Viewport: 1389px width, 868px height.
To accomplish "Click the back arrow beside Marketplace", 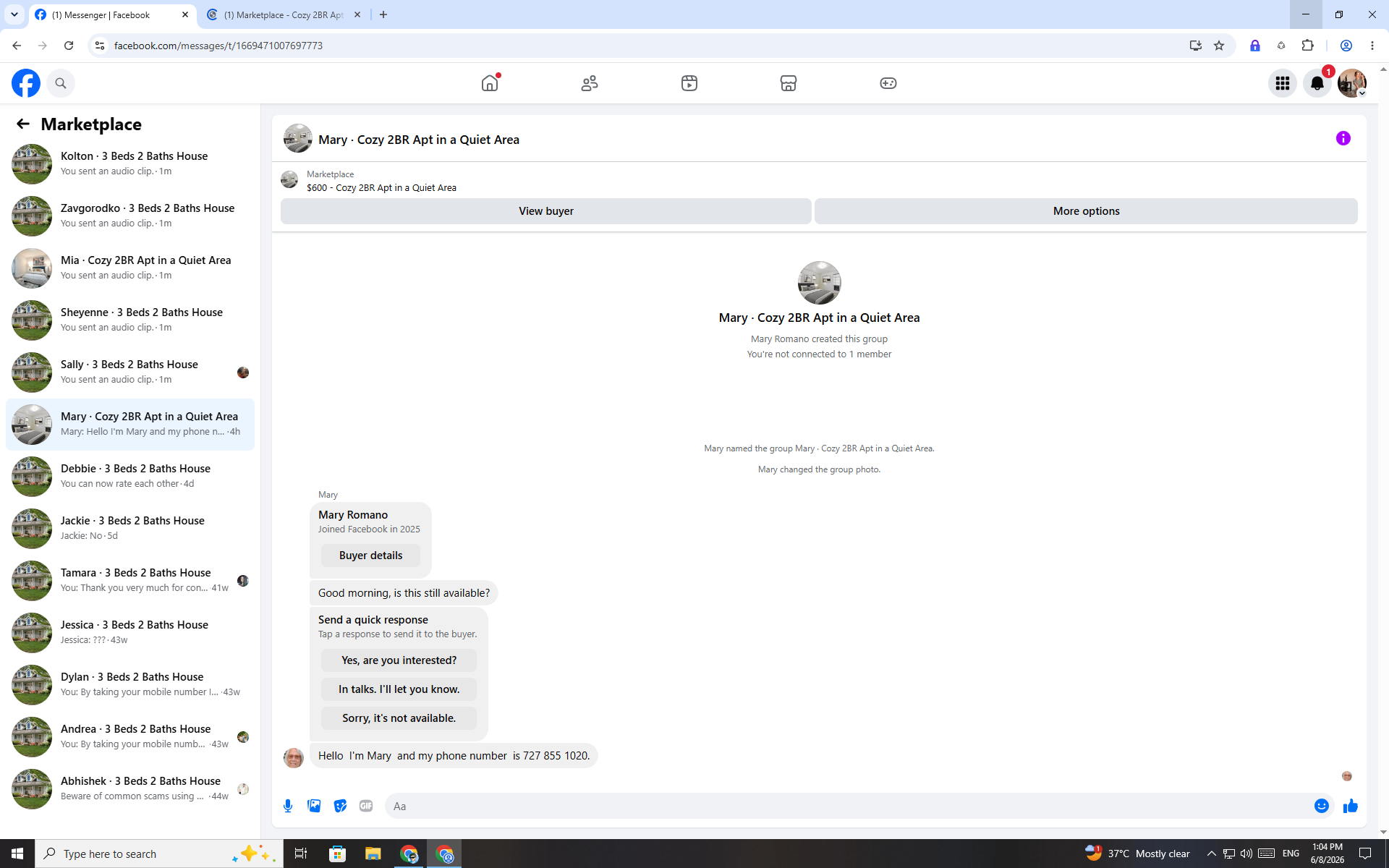I will tap(23, 124).
